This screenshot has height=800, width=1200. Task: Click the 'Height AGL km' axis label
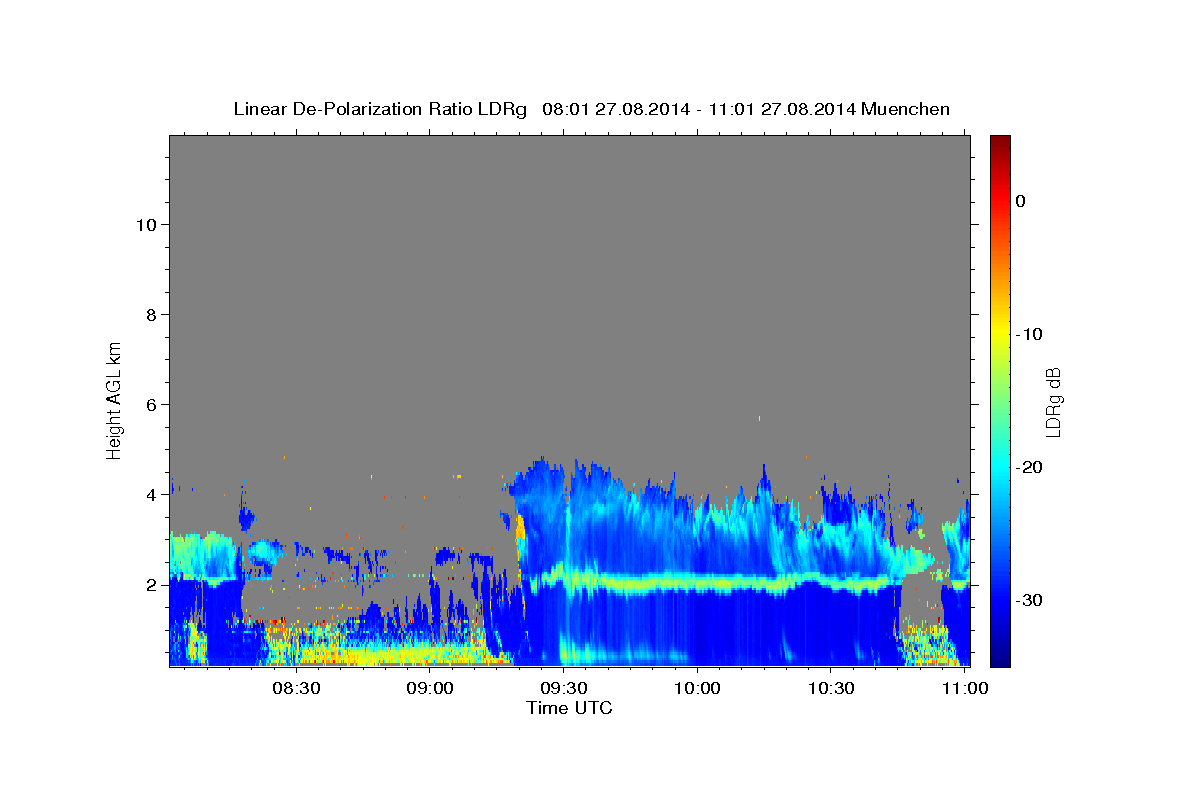pyautogui.click(x=115, y=399)
